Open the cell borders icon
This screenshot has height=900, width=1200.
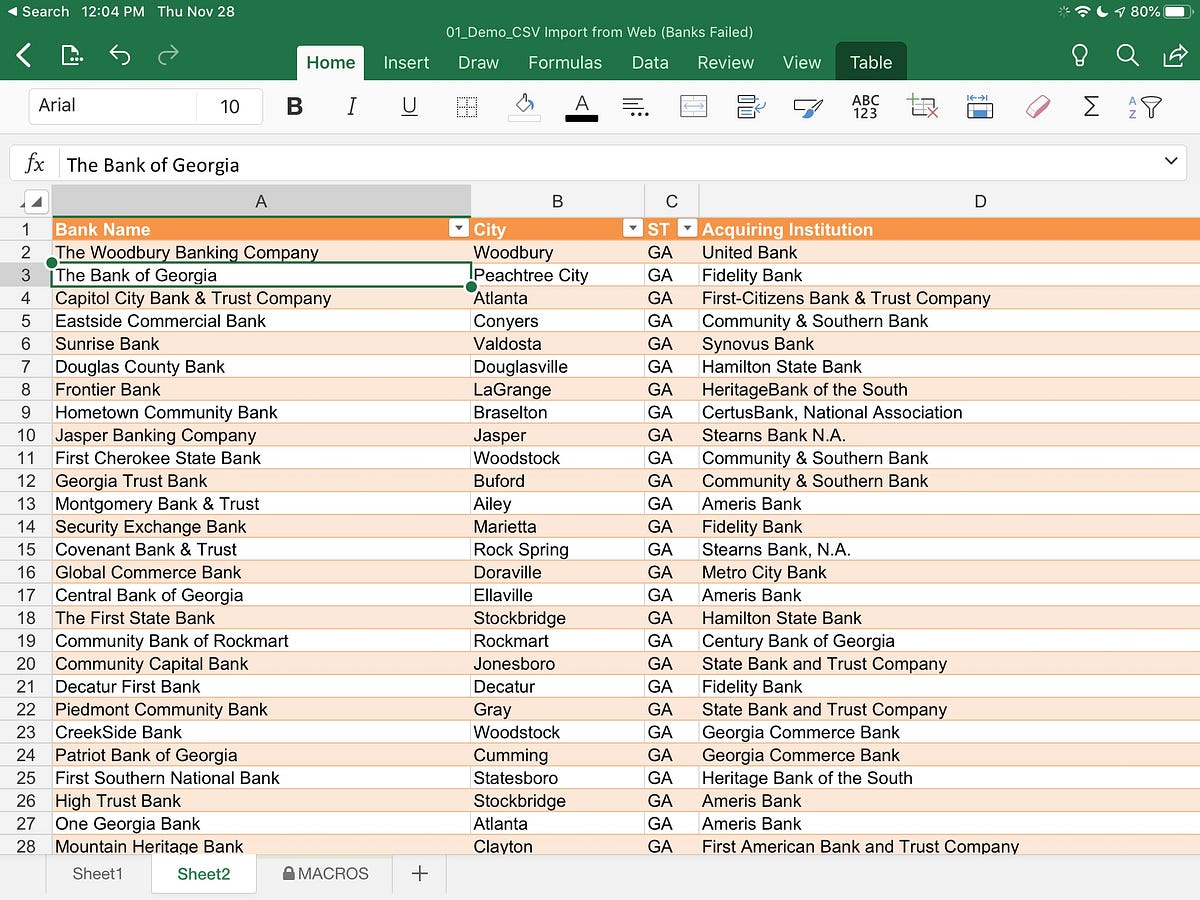(x=467, y=107)
